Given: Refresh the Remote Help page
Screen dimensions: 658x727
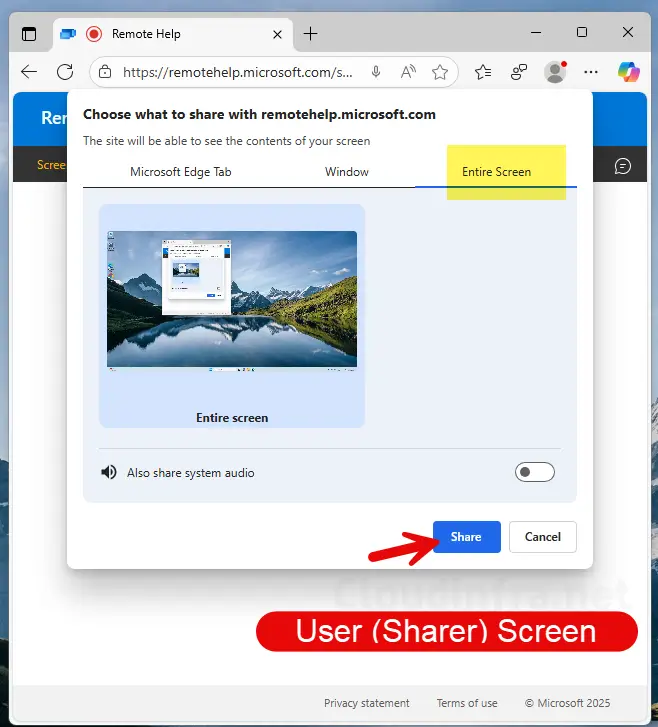Looking at the screenshot, I should [x=65, y=72].
